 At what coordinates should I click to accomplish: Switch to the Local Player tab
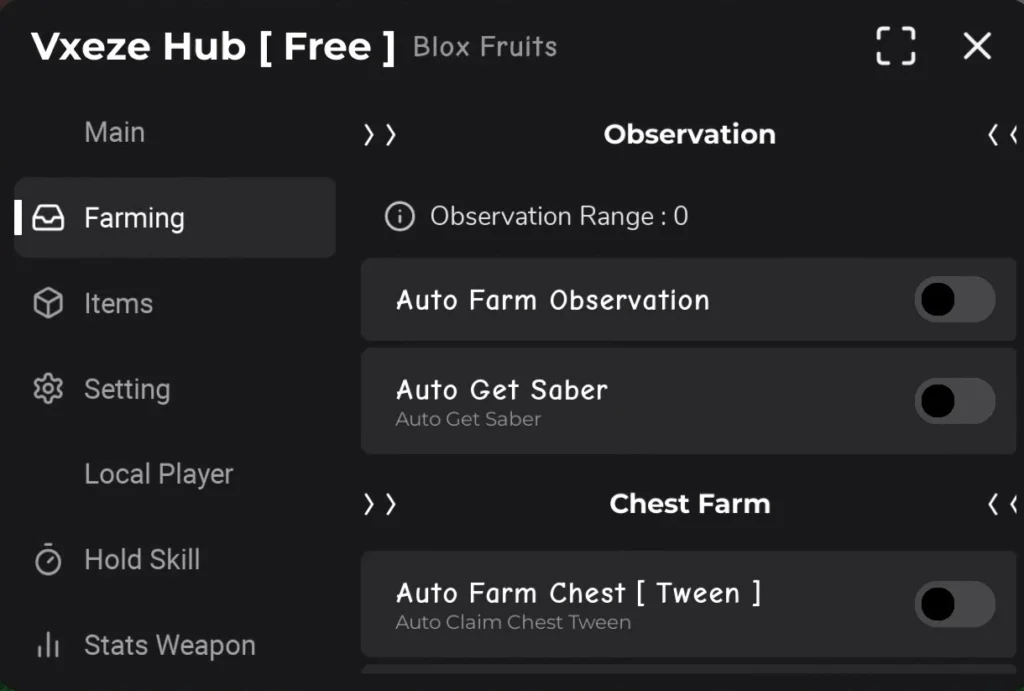pos(158,474)
